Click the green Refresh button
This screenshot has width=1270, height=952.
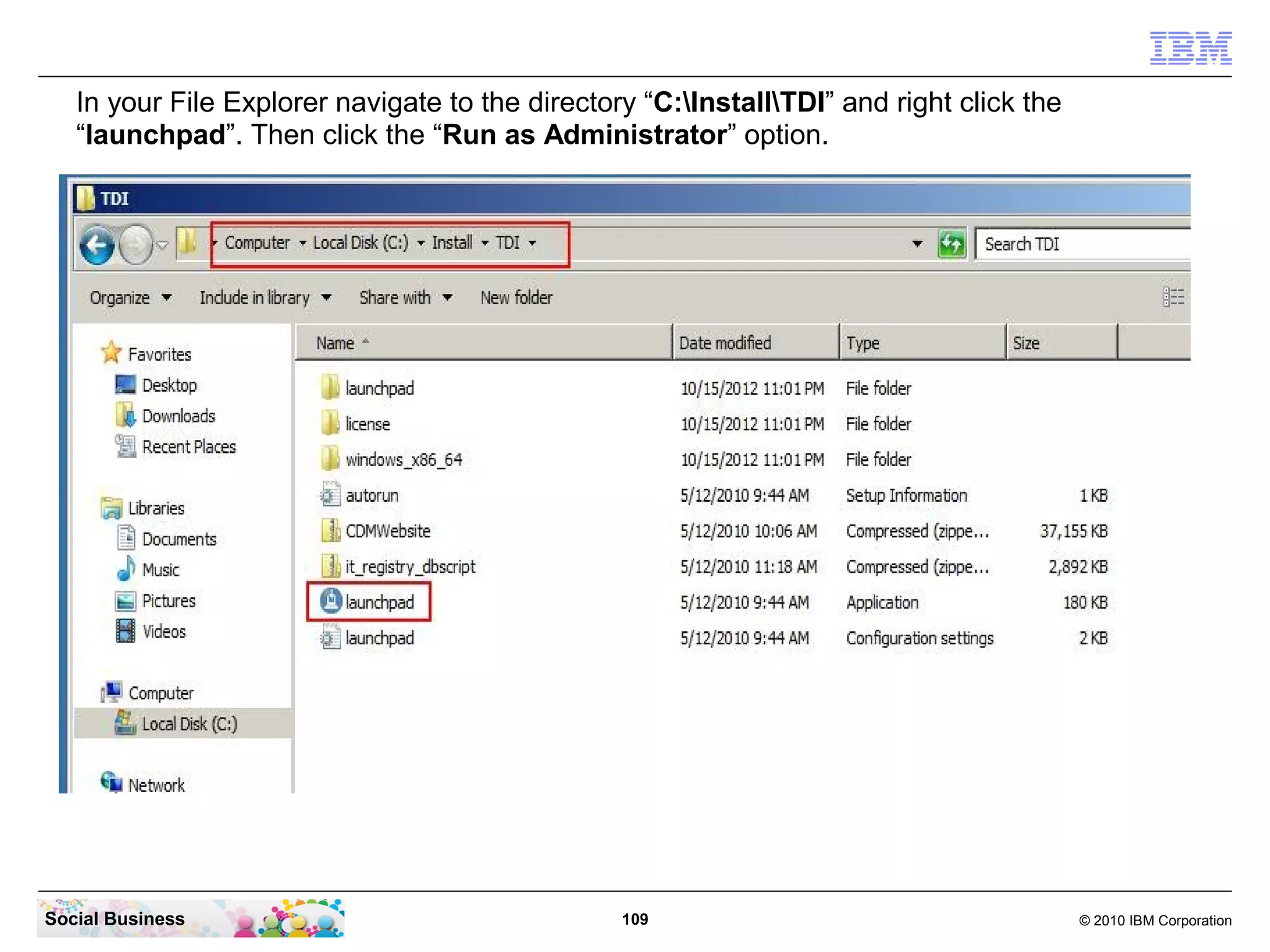point(952,244)
